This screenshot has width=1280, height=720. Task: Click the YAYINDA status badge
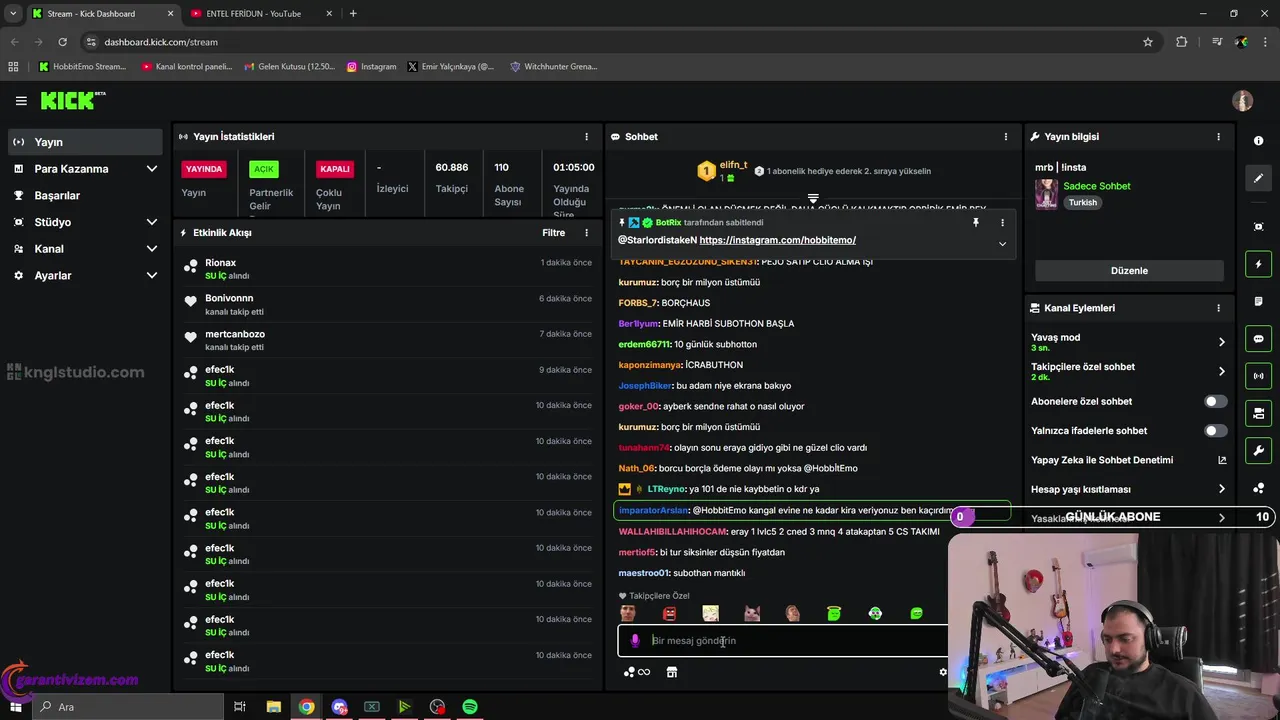[204, 169]
